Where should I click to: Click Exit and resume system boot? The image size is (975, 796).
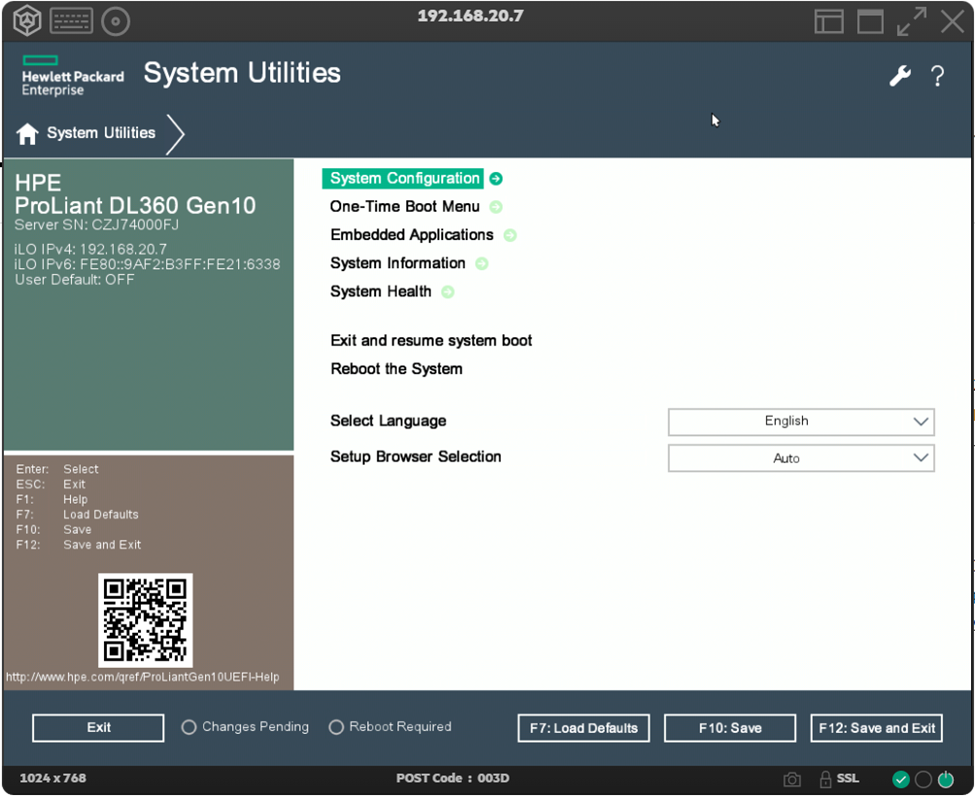(431, 341)
